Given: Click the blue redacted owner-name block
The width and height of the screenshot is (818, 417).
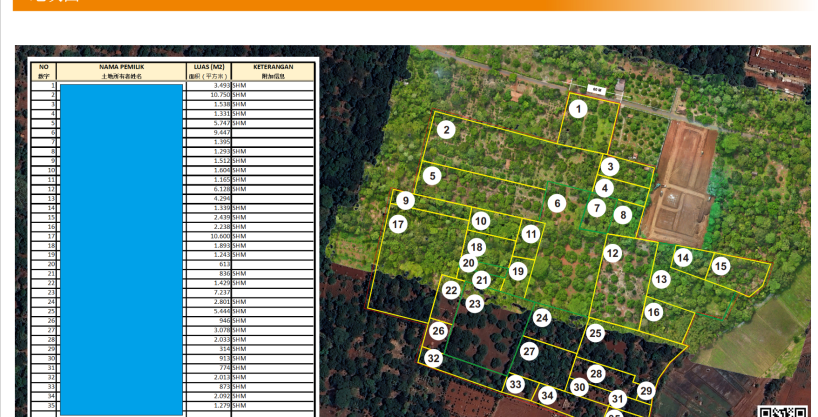Looking at the screenshot, I should [x=122, y=249].
